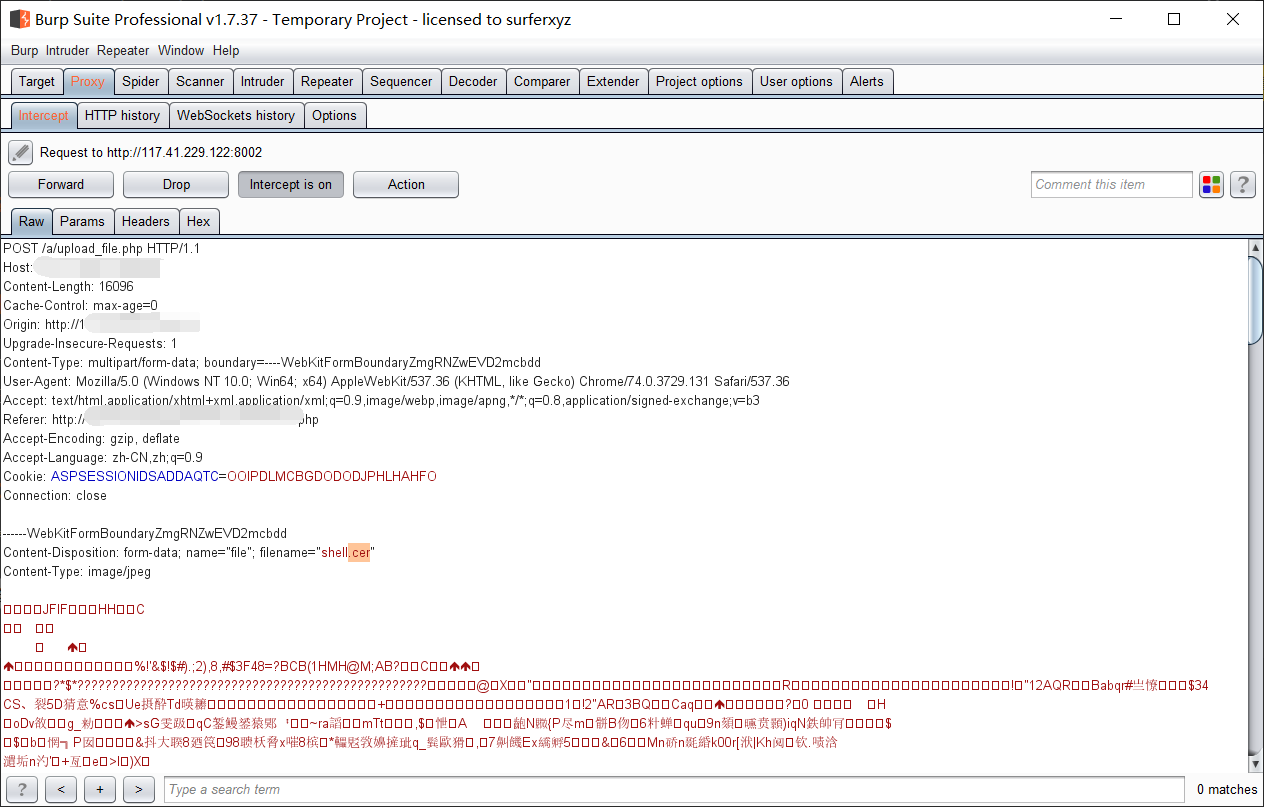Click the Accept-Encoding: gzip, deflate line
Screen dimensions: 1264x807
[92, 438]
